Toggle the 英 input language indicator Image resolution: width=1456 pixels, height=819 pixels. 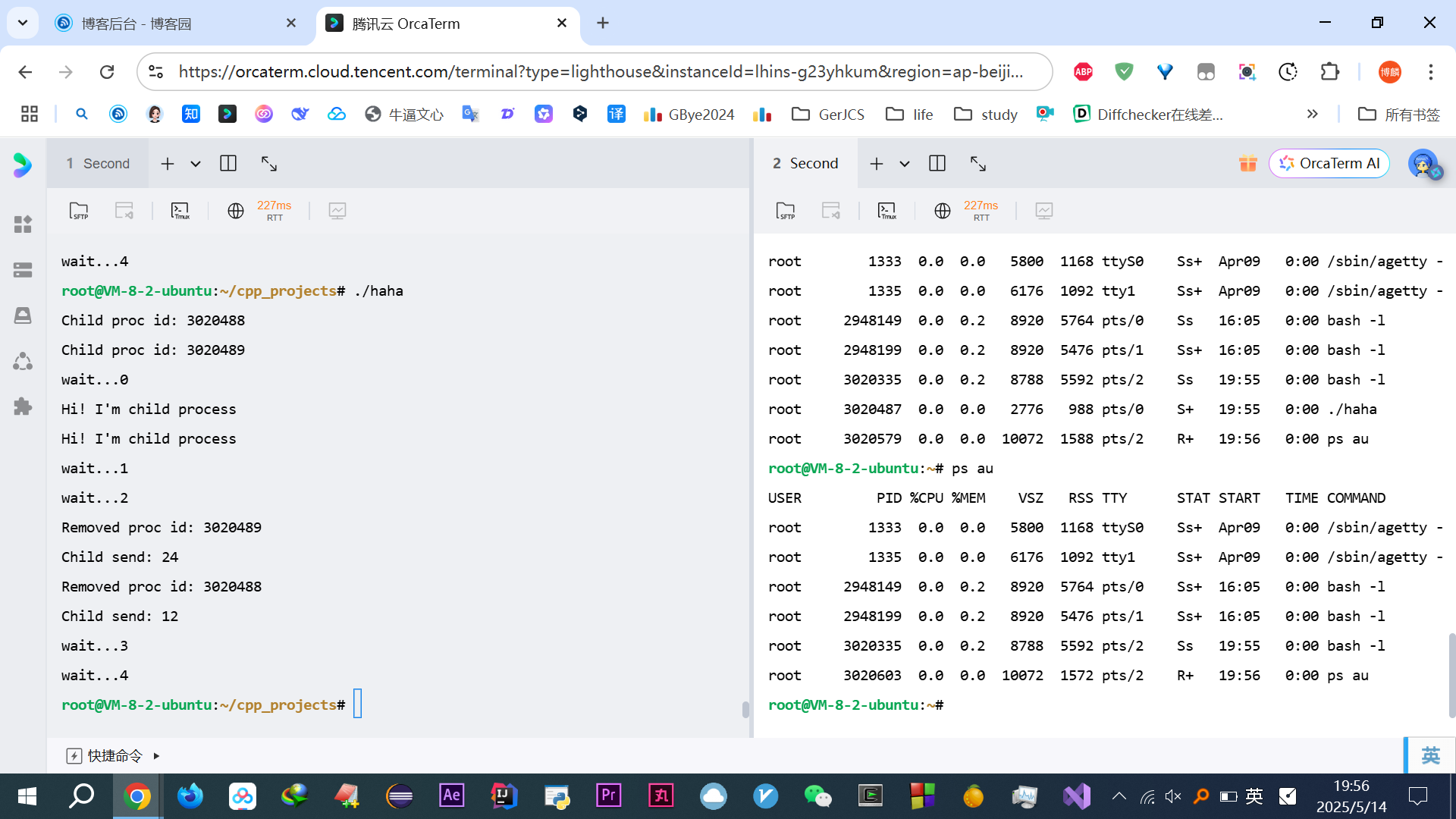[x=1430, y=755]
